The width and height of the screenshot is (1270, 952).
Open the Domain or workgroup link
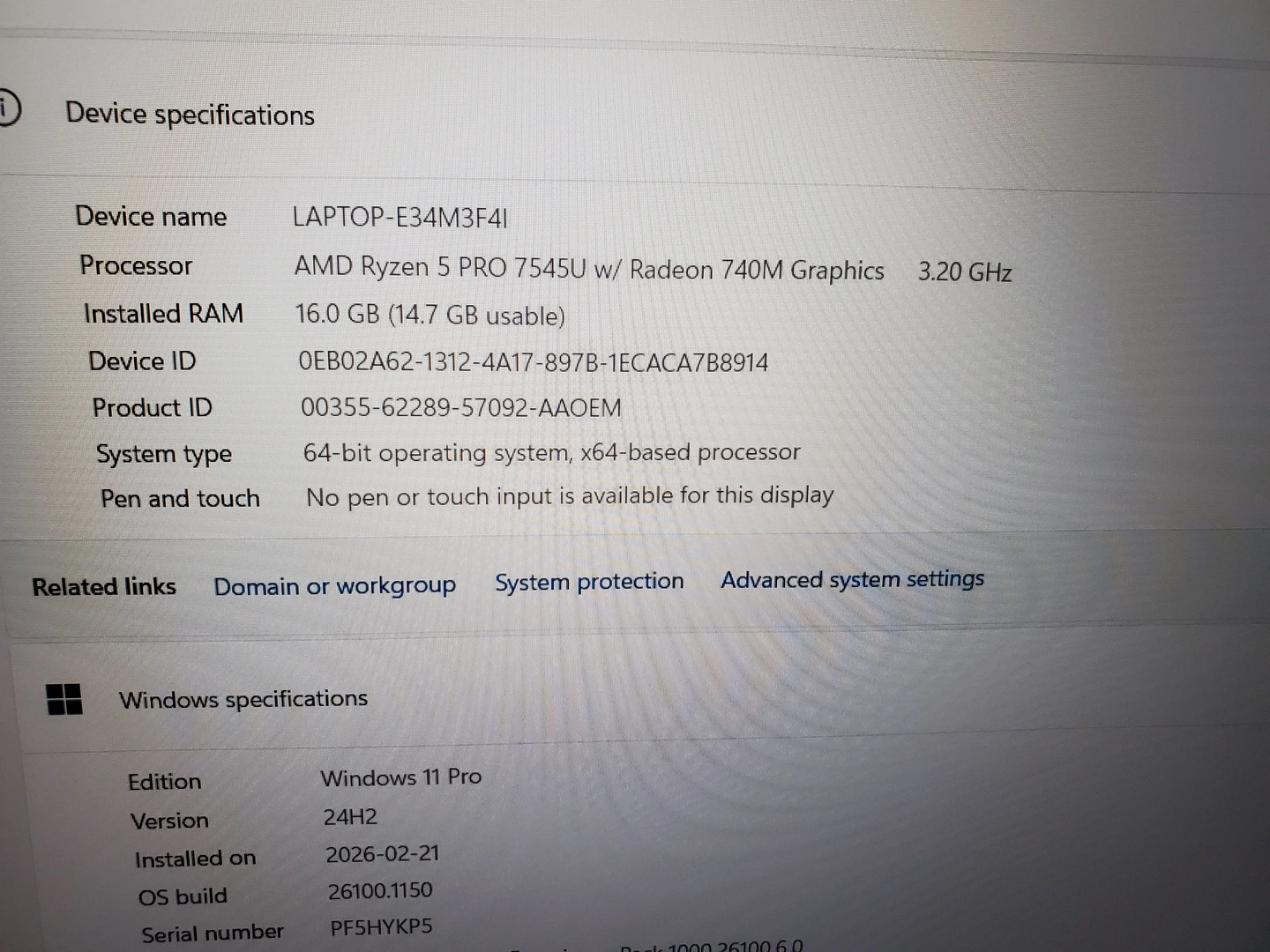click(x=334, y=586)
